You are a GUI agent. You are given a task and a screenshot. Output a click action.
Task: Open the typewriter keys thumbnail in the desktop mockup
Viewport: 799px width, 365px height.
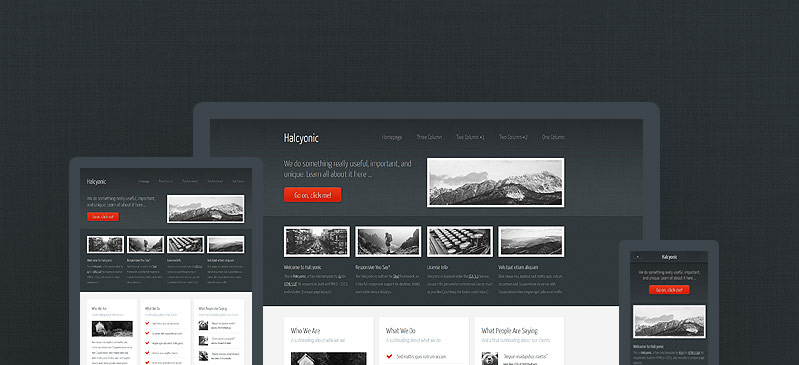click(x=460, y=241)
